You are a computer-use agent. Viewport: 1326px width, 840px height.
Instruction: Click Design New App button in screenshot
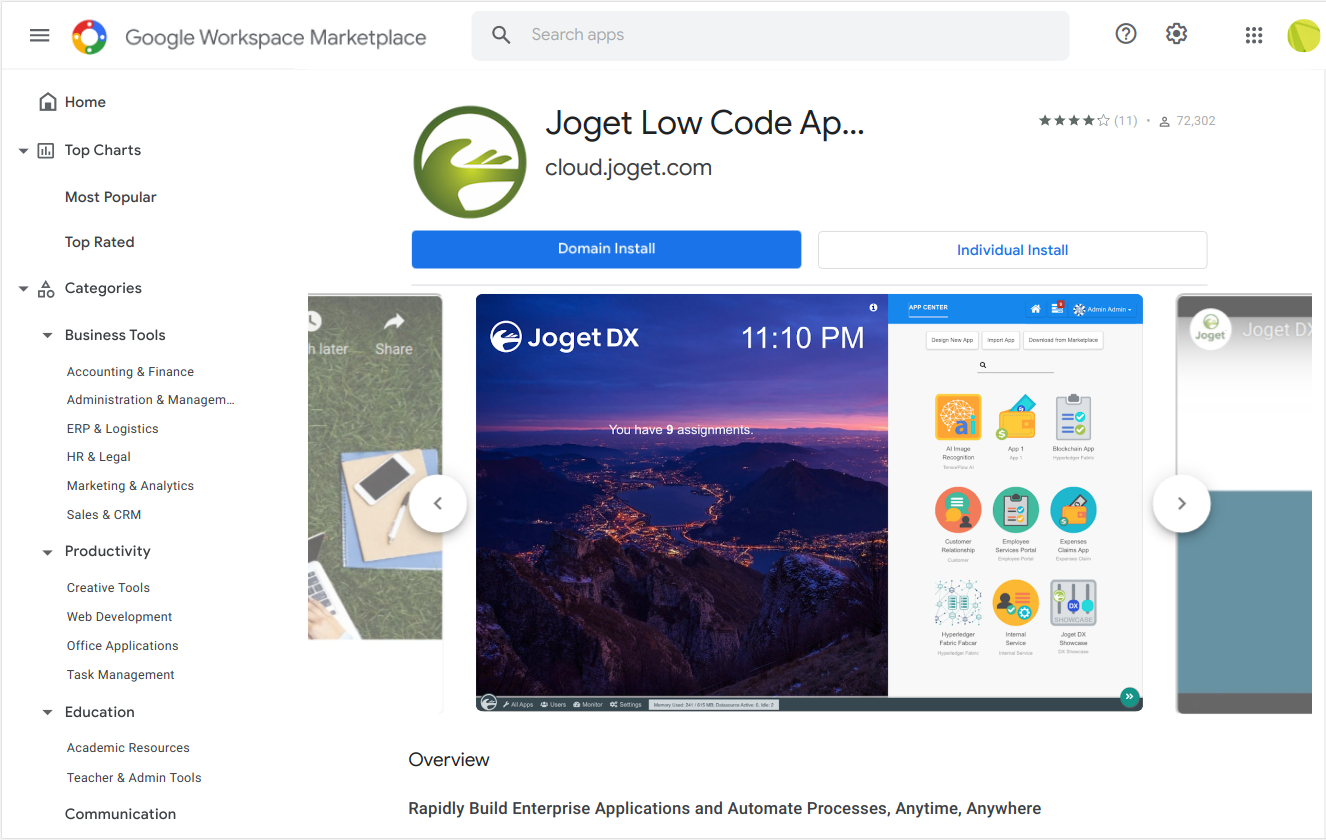click(x=952, y=340)
